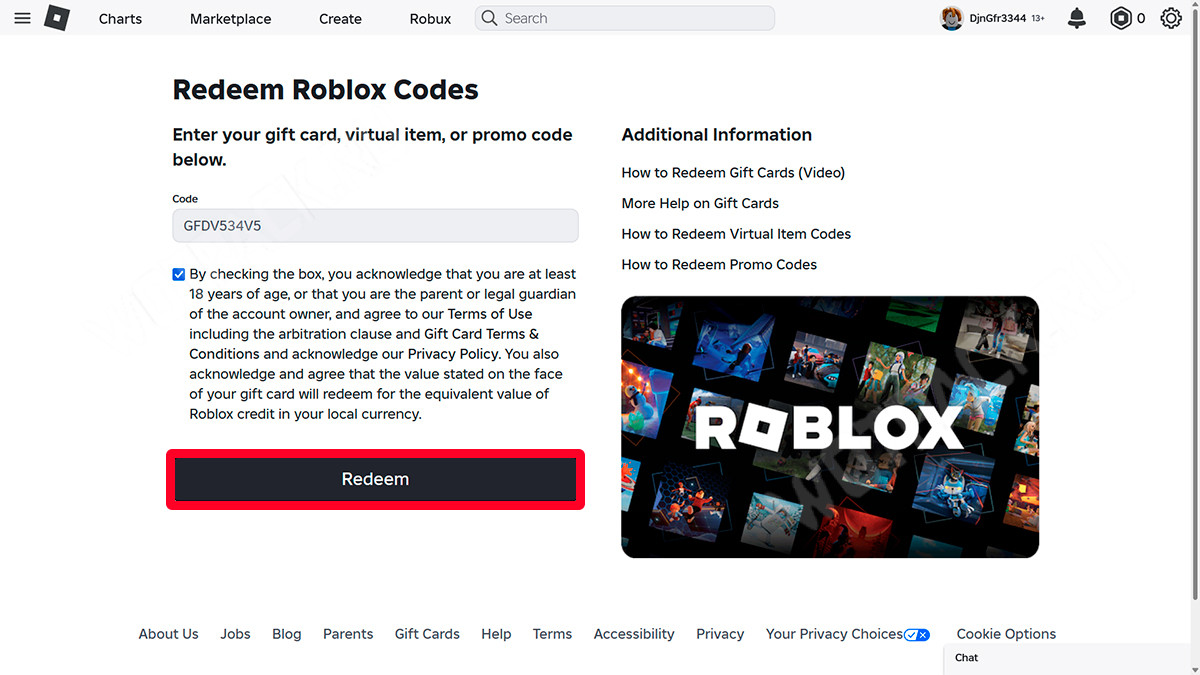Go to the Create tab
The height and width of the screenshot is (675, 1200).
pos(340,19)
